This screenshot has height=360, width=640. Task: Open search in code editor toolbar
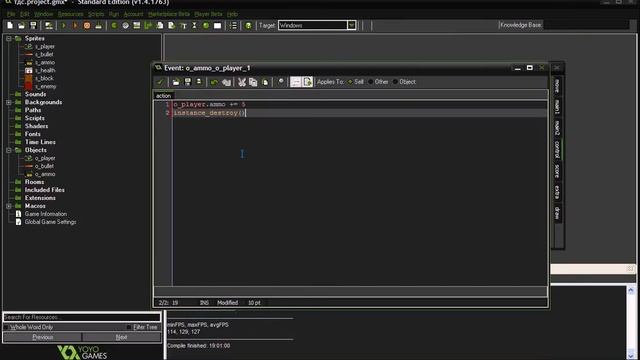(281, 82)
